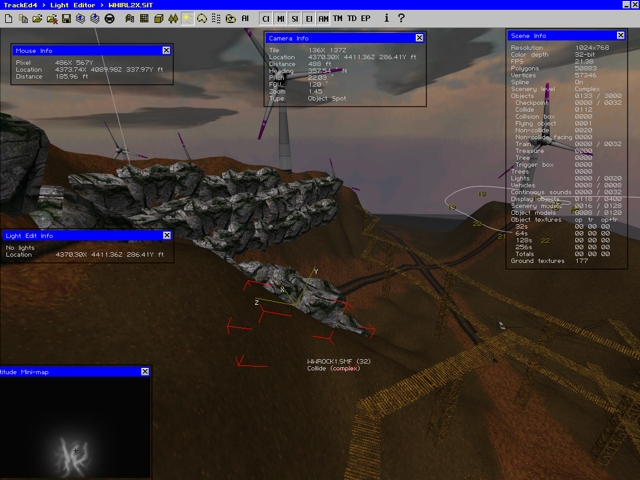Close the Scene Info panel

point(620,35)
